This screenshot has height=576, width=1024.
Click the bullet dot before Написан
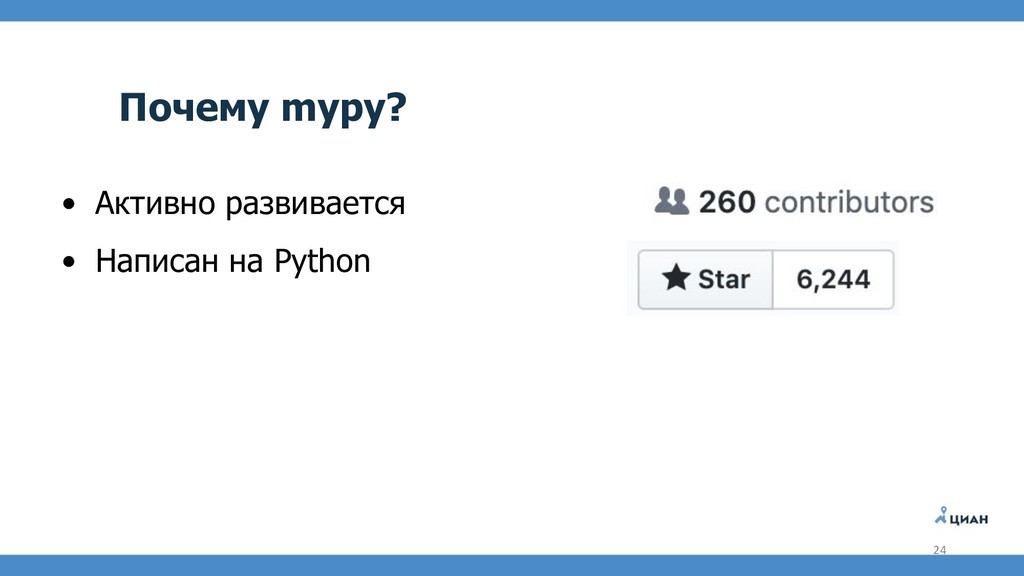[x=69, y=263]
